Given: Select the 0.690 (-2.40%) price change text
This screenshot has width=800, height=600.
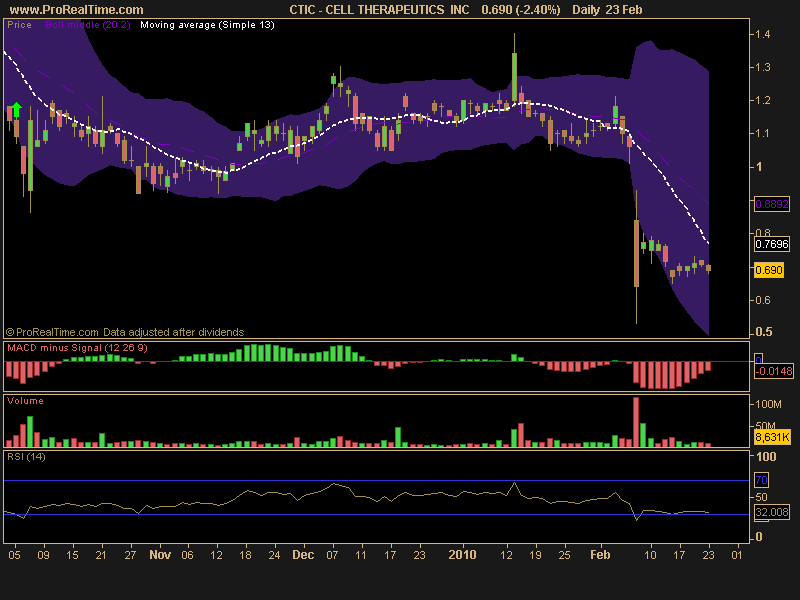Looking at the screenshot, I should [520, 10].
